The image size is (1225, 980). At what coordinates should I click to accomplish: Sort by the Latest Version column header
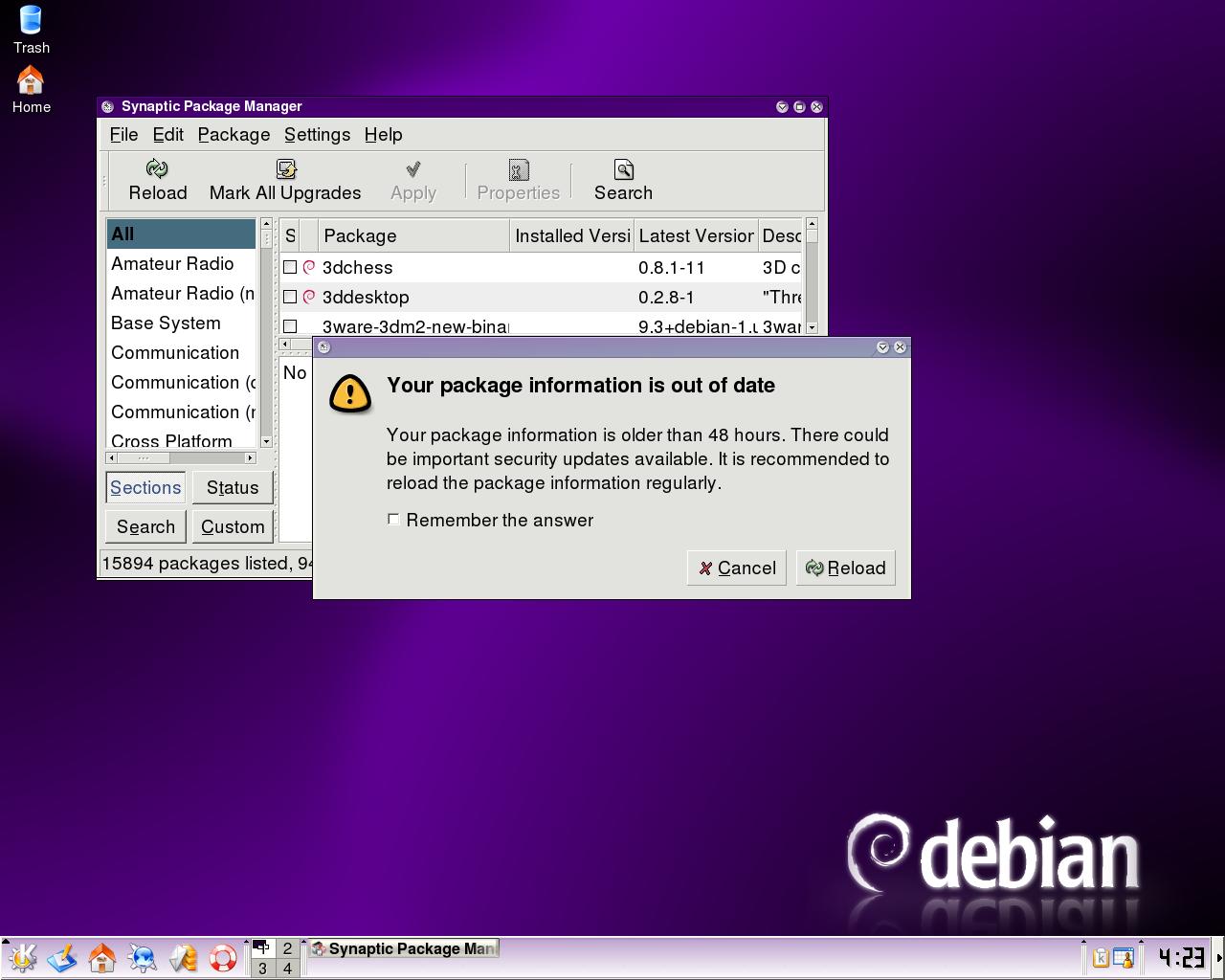(x=696, y=235)
